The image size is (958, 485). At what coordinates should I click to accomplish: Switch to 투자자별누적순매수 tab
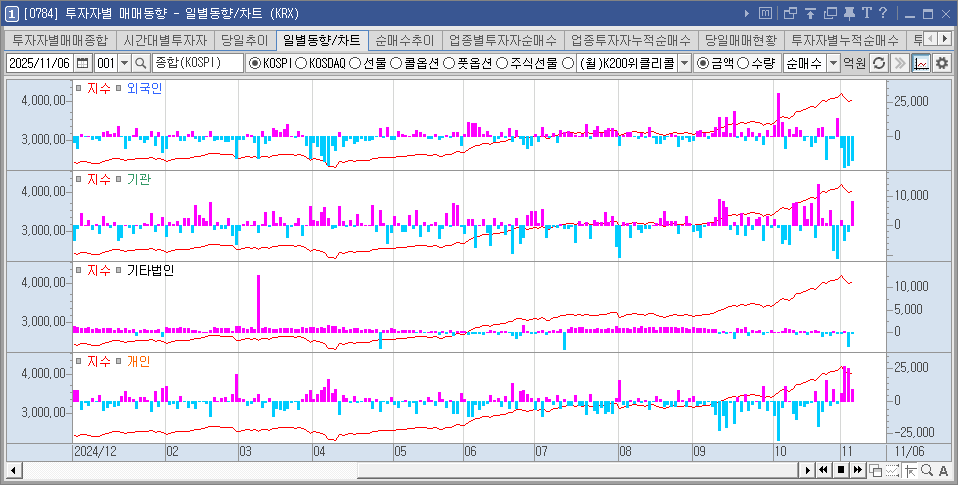point(845,40)
